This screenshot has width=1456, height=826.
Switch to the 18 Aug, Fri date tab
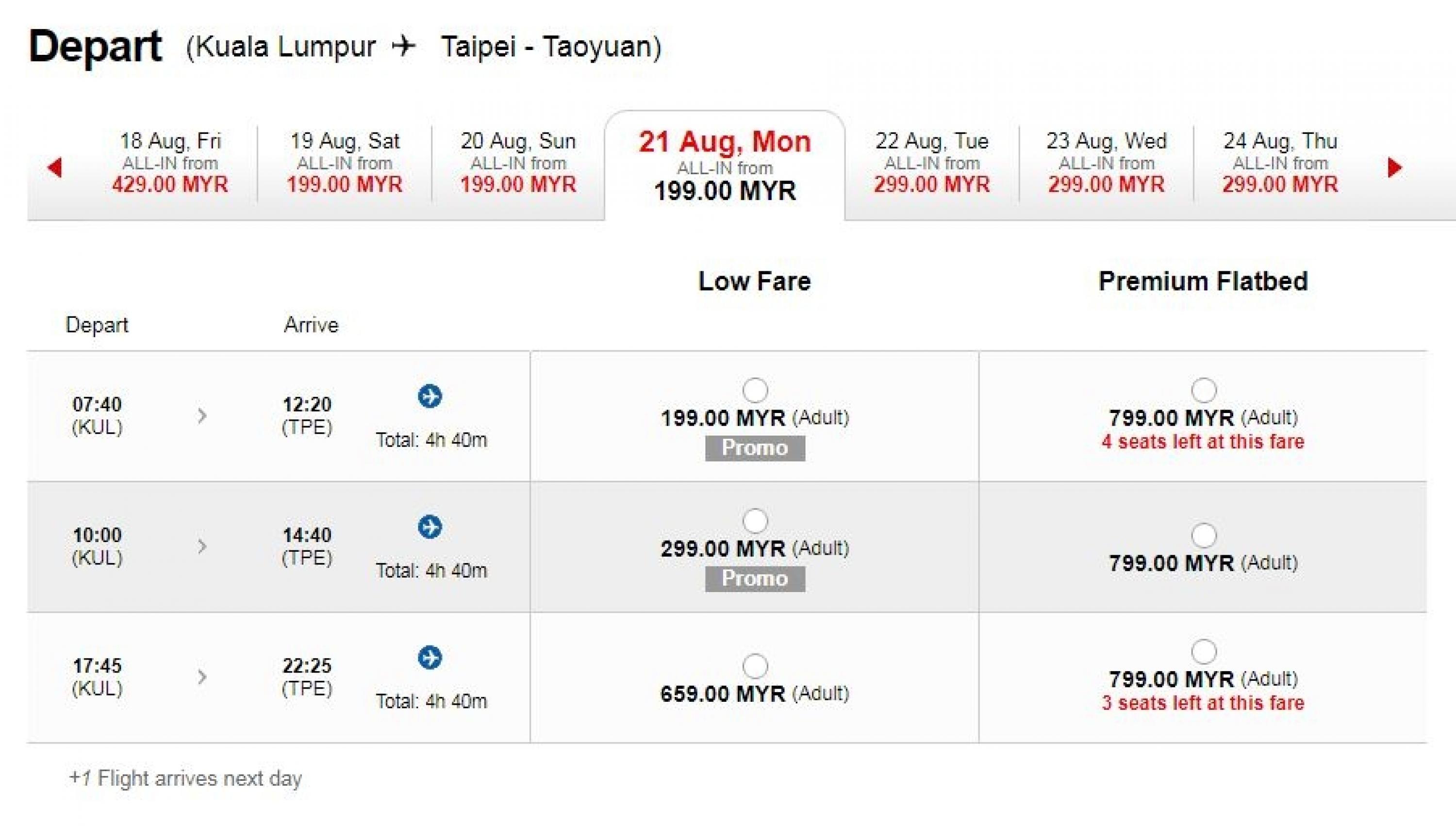170,164
